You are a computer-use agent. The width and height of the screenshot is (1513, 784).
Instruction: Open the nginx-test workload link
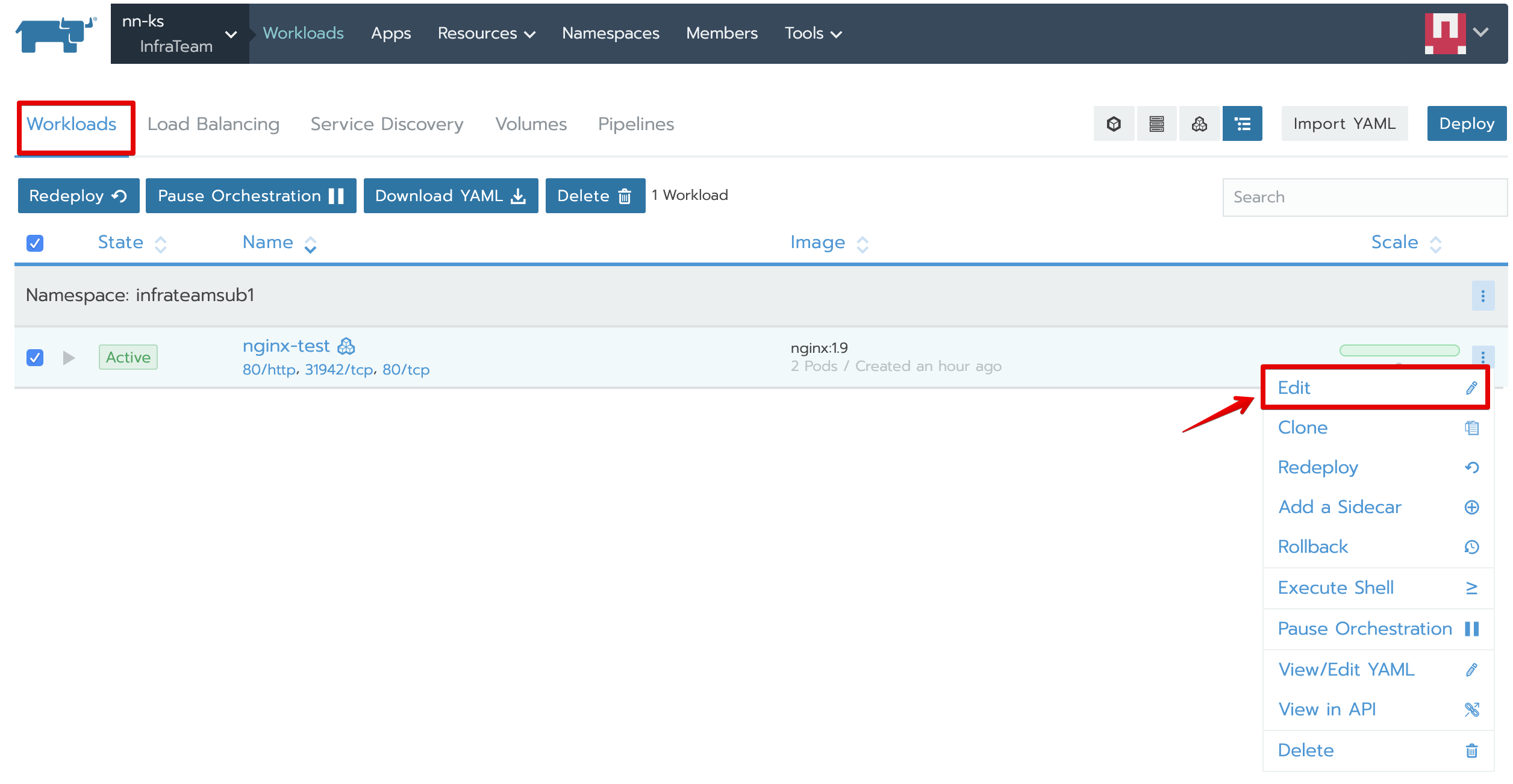(x=286, y=346)
